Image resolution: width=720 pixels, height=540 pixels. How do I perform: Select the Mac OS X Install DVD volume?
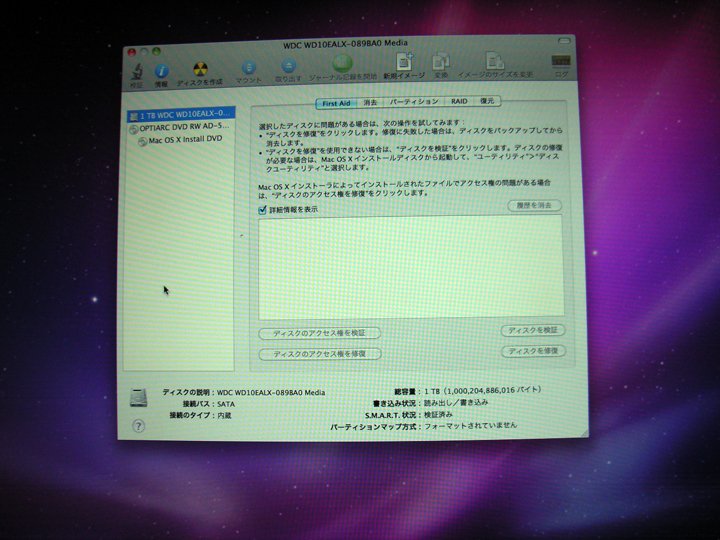coord(181,140)
